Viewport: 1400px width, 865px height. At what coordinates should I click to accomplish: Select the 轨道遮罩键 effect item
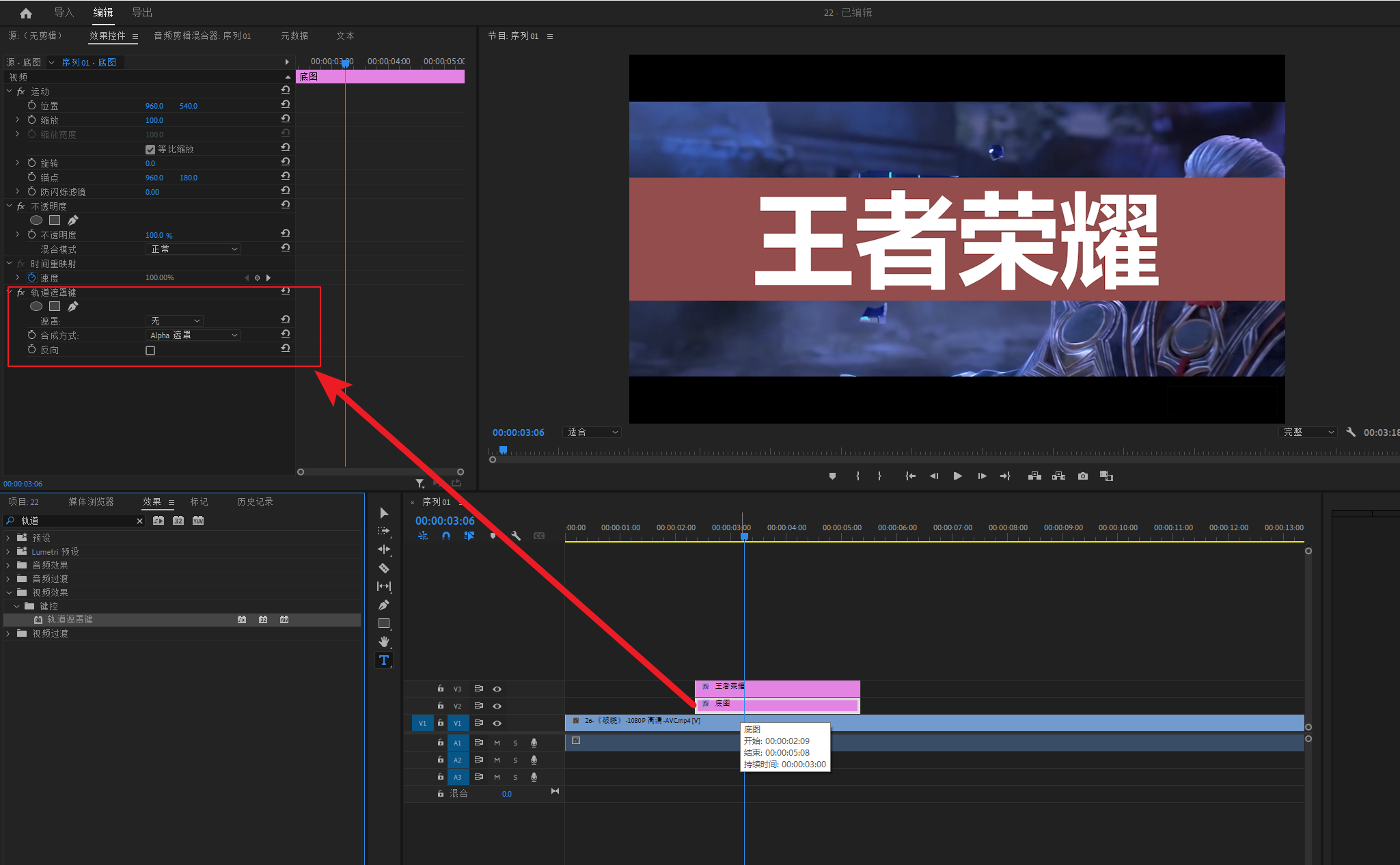click(x=70, y=619)
